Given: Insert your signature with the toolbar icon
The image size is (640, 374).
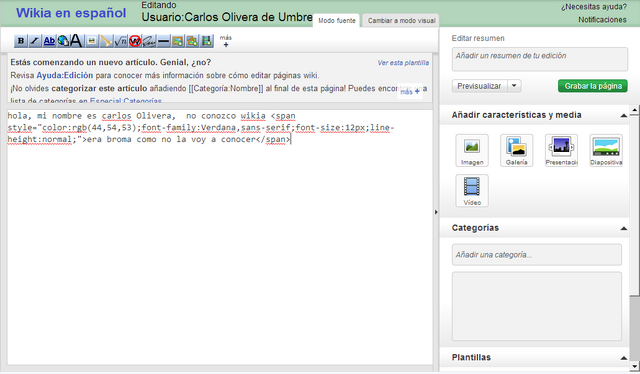Looking at the screenshot, I should pyautogui.click(x=149, y=41).
